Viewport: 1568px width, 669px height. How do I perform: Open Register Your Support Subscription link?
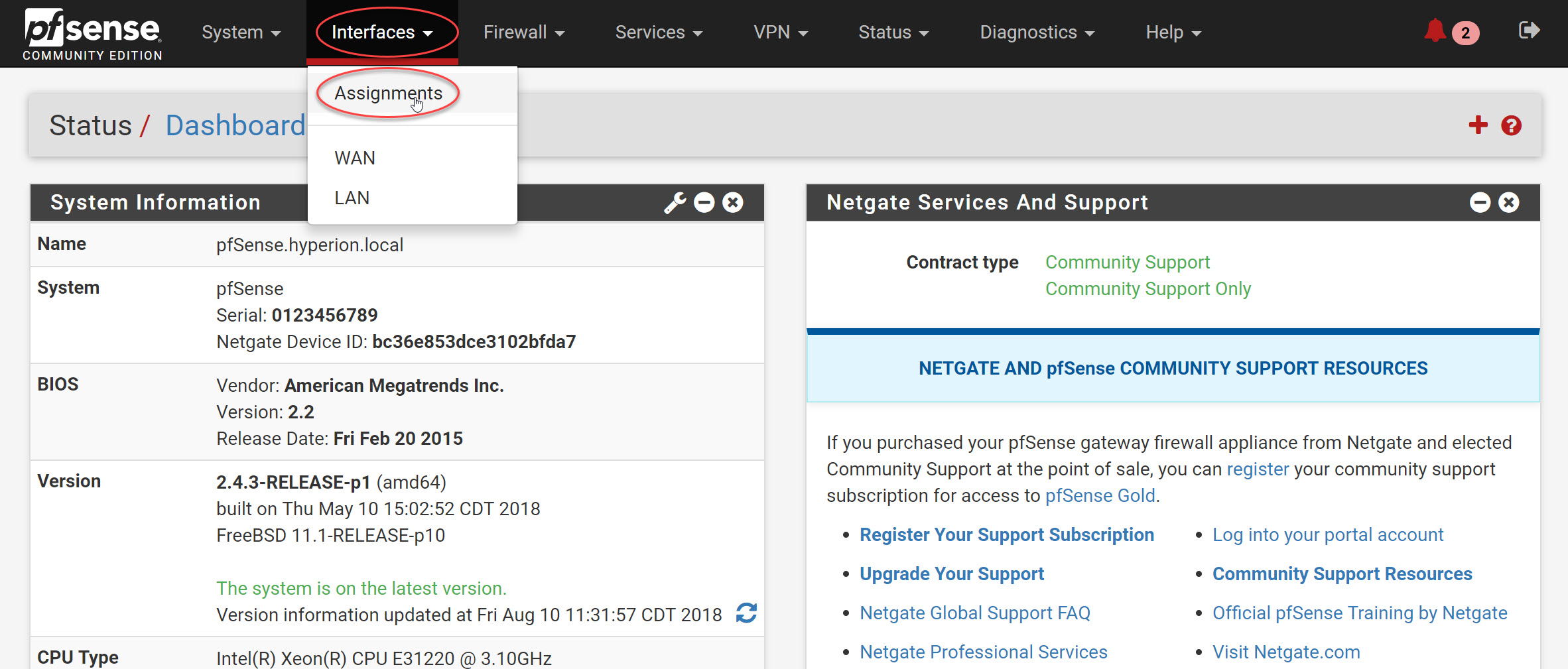[x=1007, y=534]
